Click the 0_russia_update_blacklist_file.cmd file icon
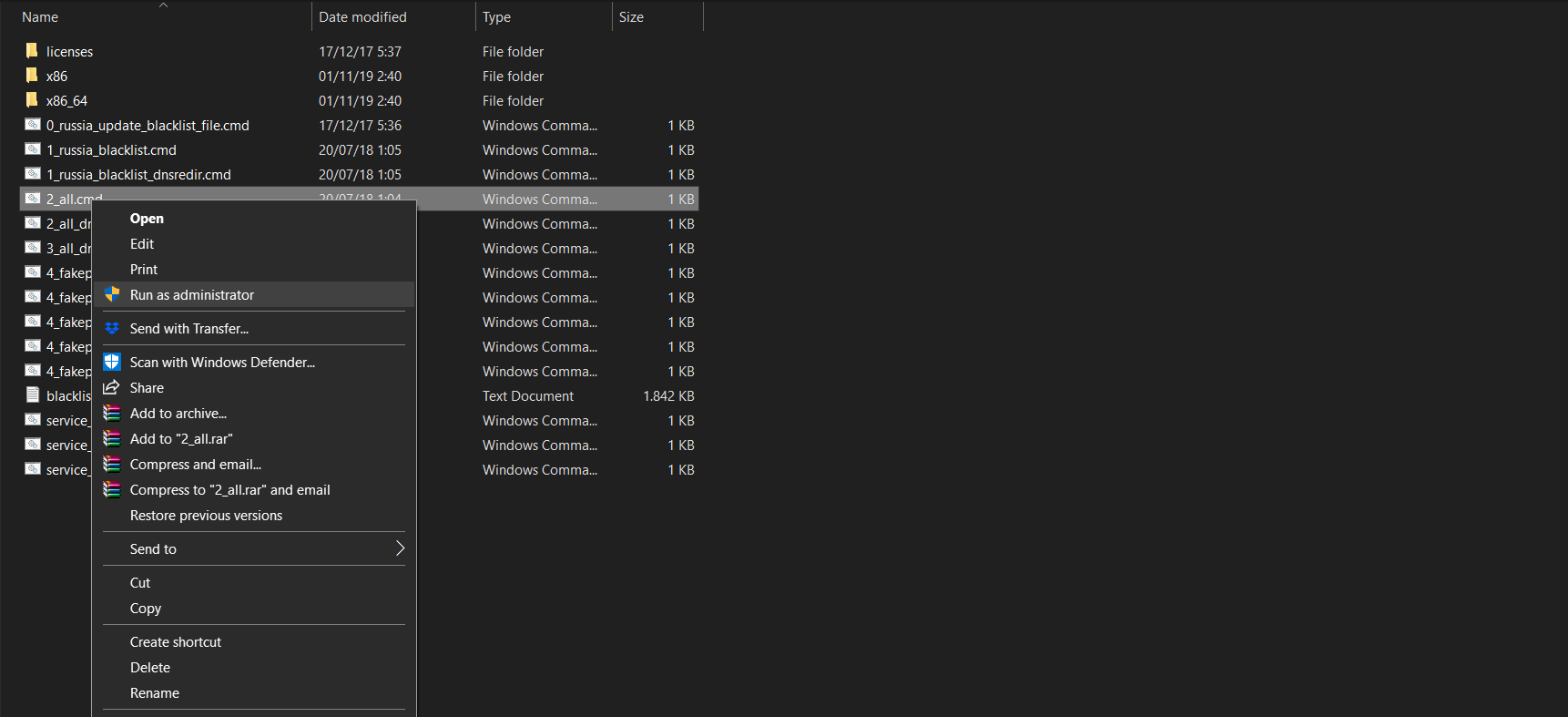Image resolution: width=1568 pixels, height=717 pixels. 33,125
